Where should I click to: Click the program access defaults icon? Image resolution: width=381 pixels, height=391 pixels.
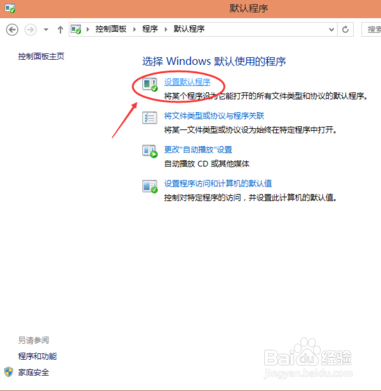coord(150,186)
